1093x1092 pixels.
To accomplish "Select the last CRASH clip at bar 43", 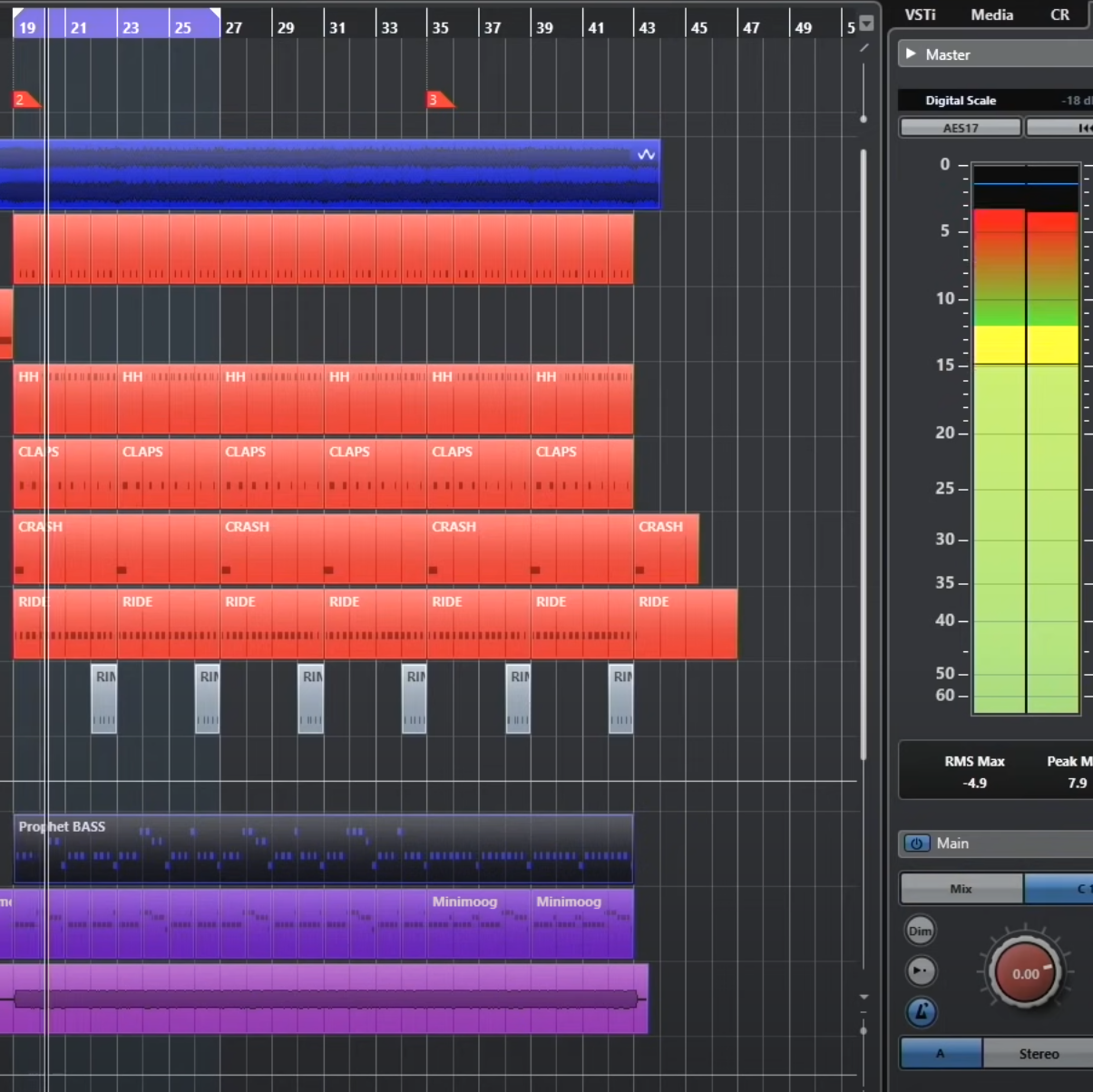I will pos(666,549).
